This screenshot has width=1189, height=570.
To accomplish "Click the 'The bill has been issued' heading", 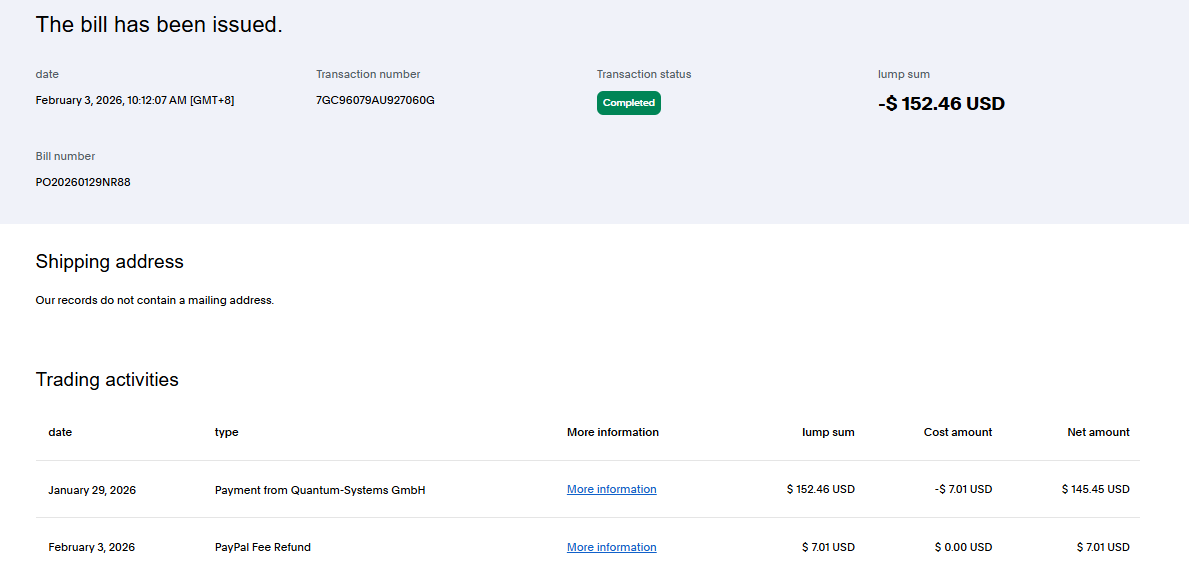I will (x=159, y=25).
